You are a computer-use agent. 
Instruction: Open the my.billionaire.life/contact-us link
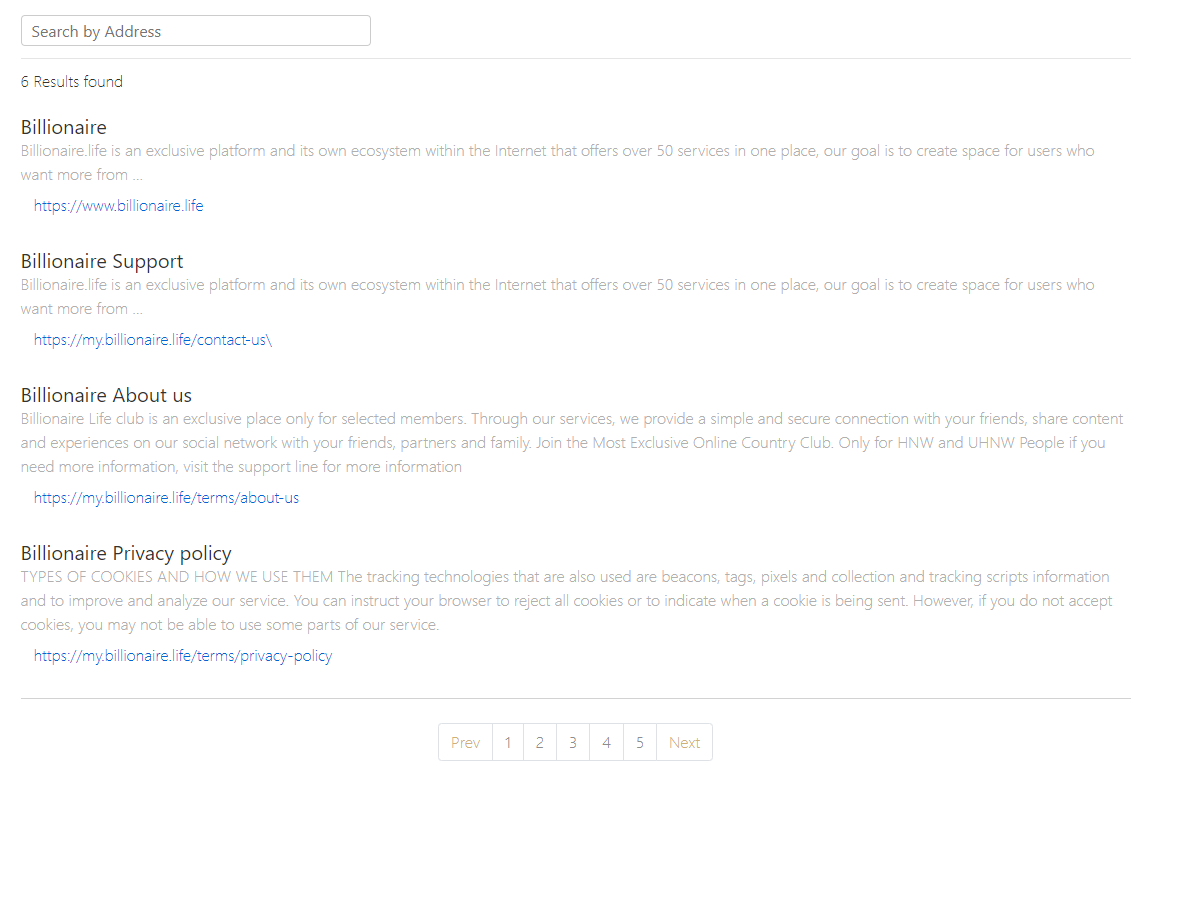pos(152,340)
